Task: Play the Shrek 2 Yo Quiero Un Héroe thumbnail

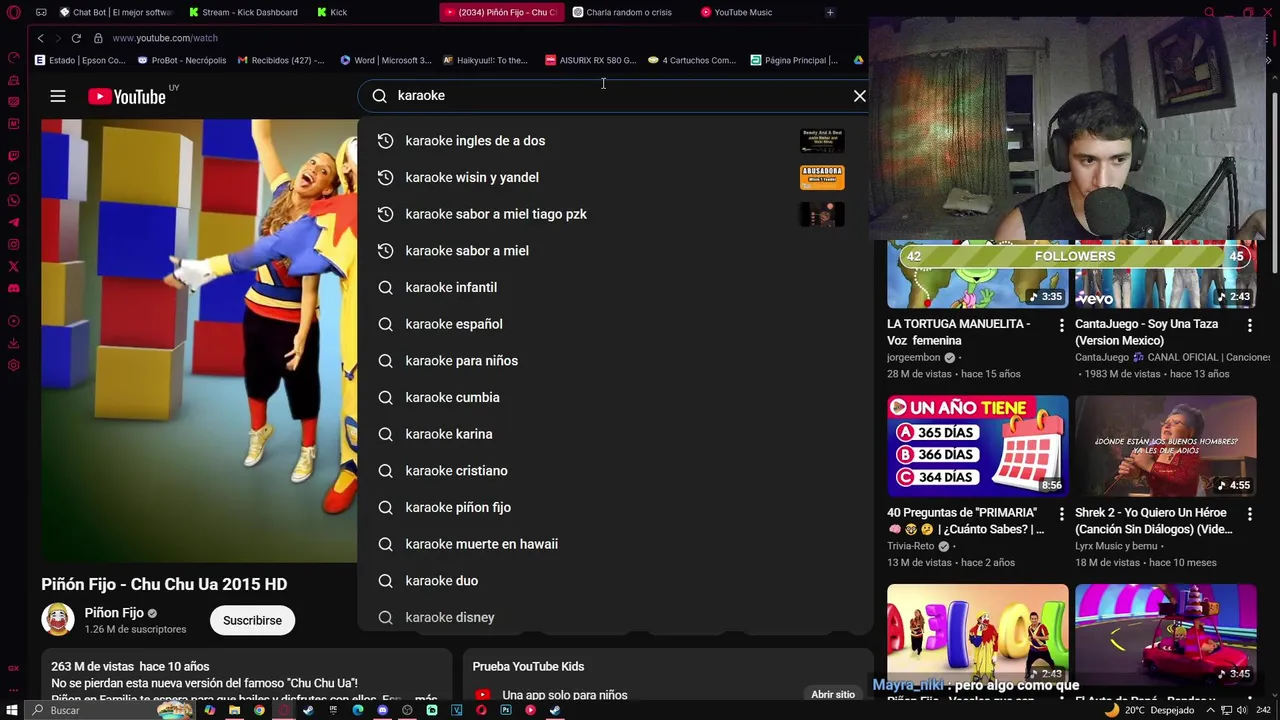Action: pos(1166,446)
